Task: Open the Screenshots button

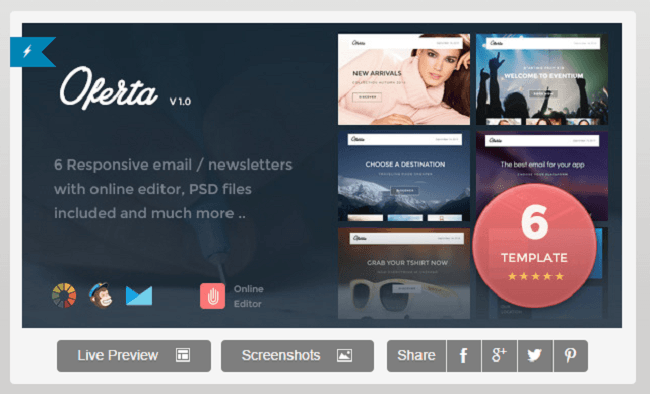Action: click(x=297, y=356)
